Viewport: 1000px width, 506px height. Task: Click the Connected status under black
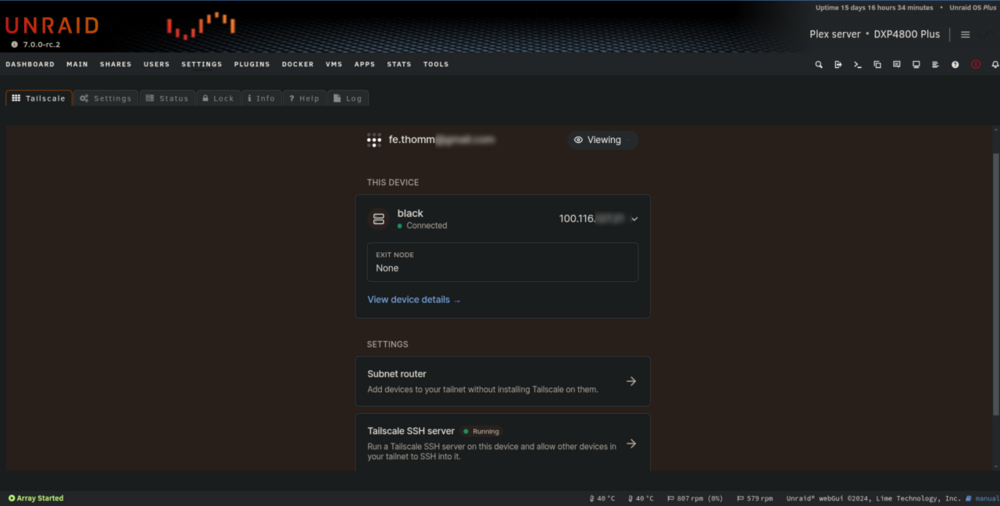(x=422, y=226)
